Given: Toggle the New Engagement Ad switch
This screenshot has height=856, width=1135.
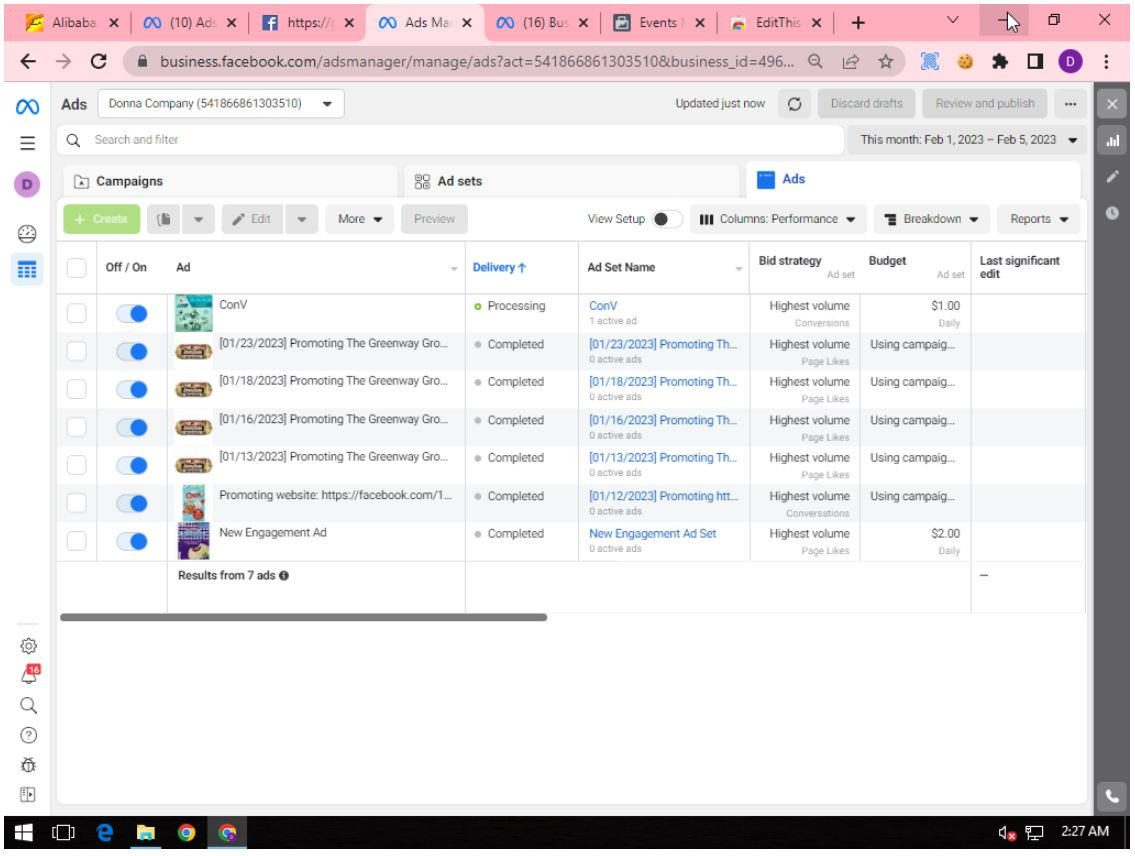Looking at the screenshot, I should 132,541.
